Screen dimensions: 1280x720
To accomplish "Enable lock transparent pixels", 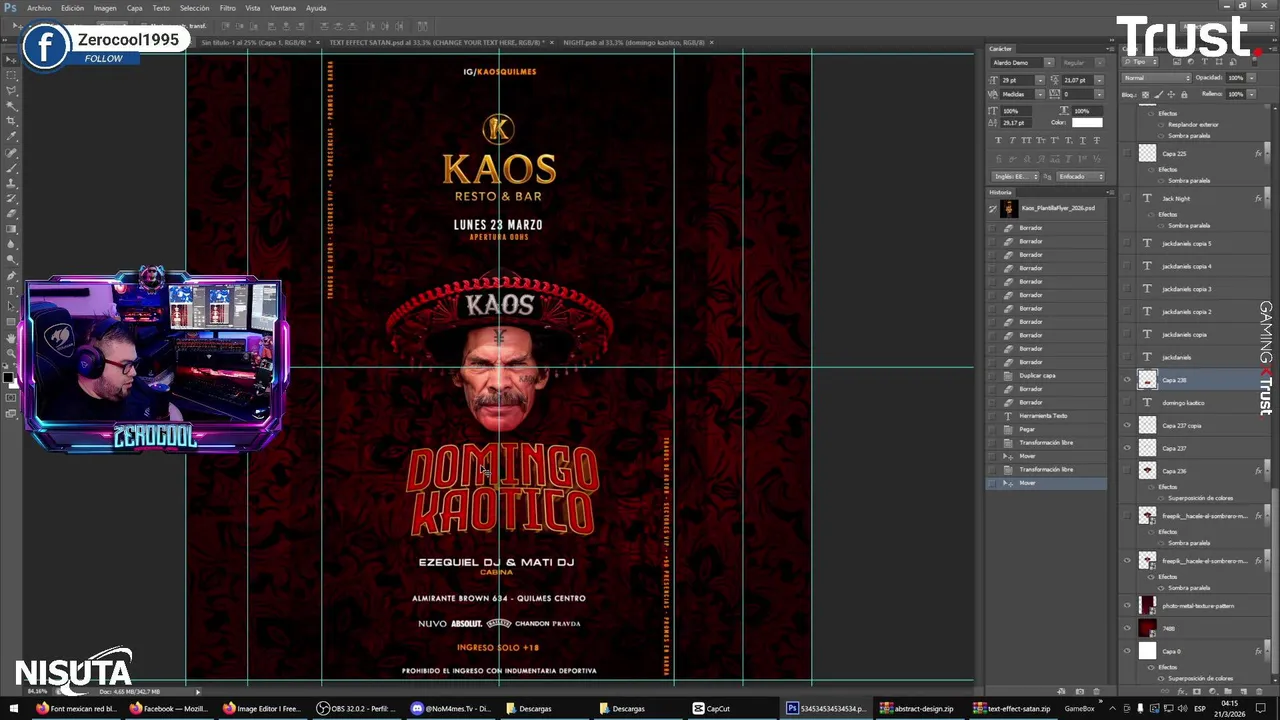I will pos(1145,95).
